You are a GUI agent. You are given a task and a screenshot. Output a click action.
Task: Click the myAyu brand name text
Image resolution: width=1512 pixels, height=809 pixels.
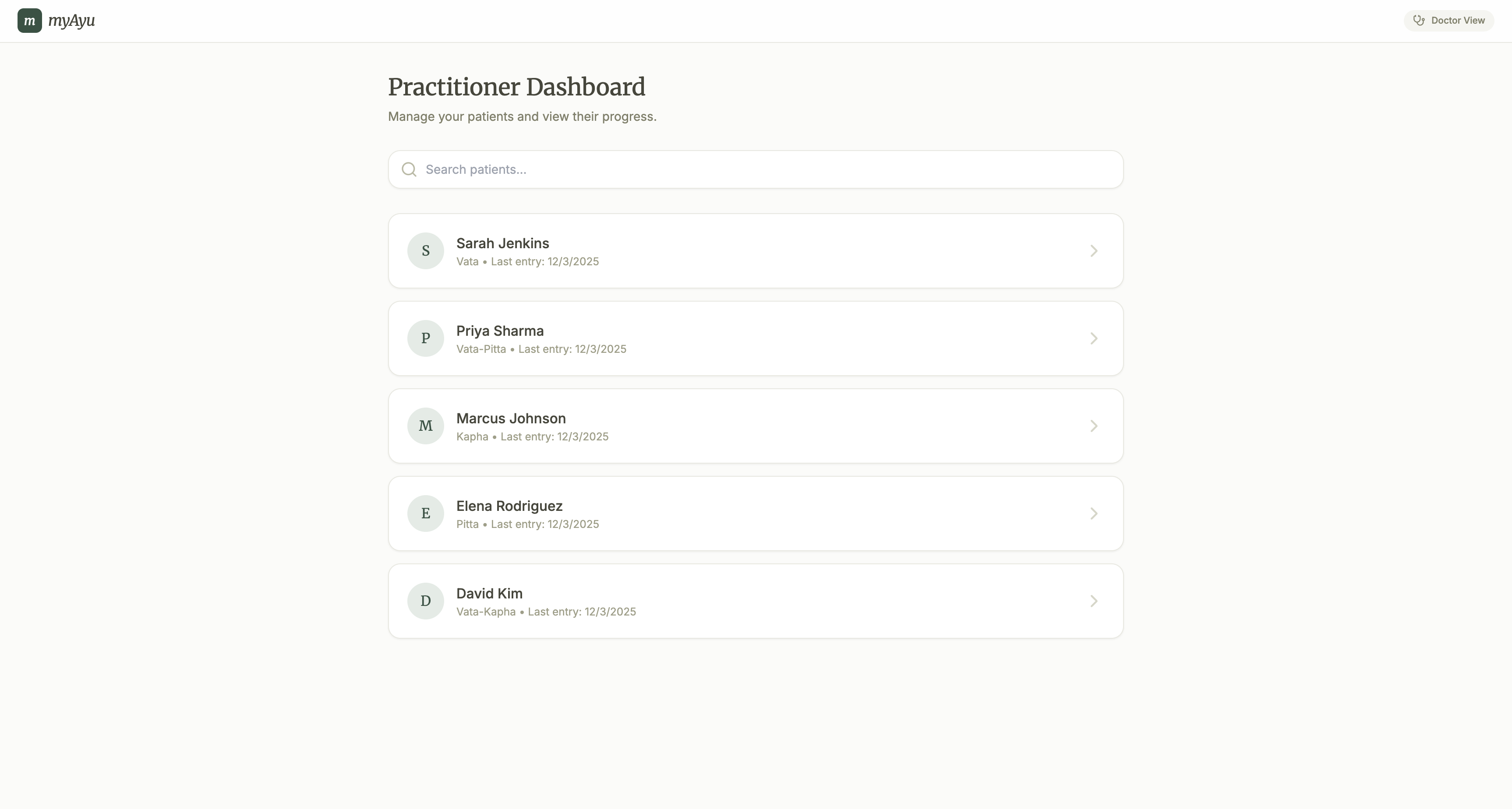(x=71, y=21)
